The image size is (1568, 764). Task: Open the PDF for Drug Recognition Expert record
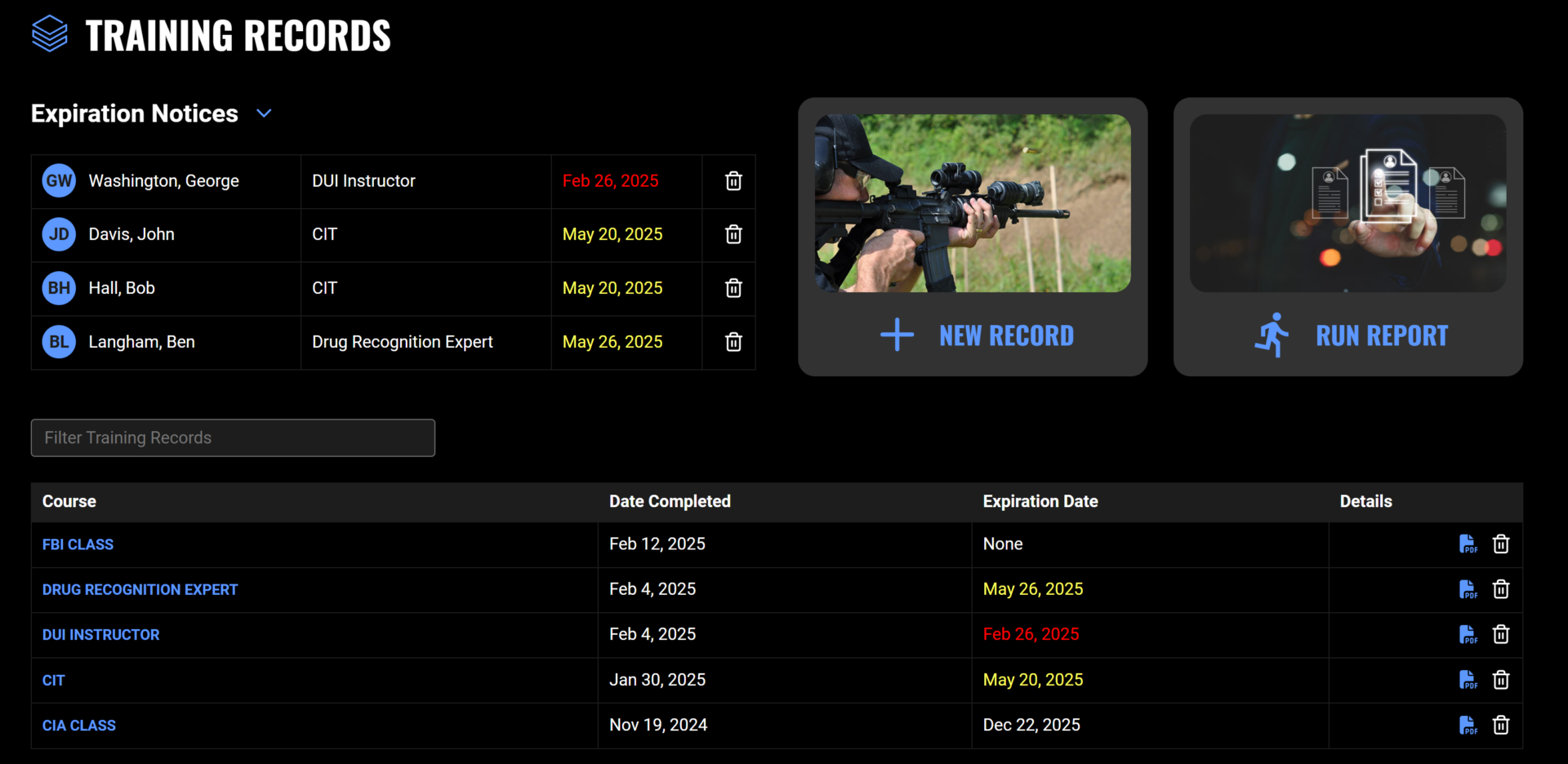1468,589
